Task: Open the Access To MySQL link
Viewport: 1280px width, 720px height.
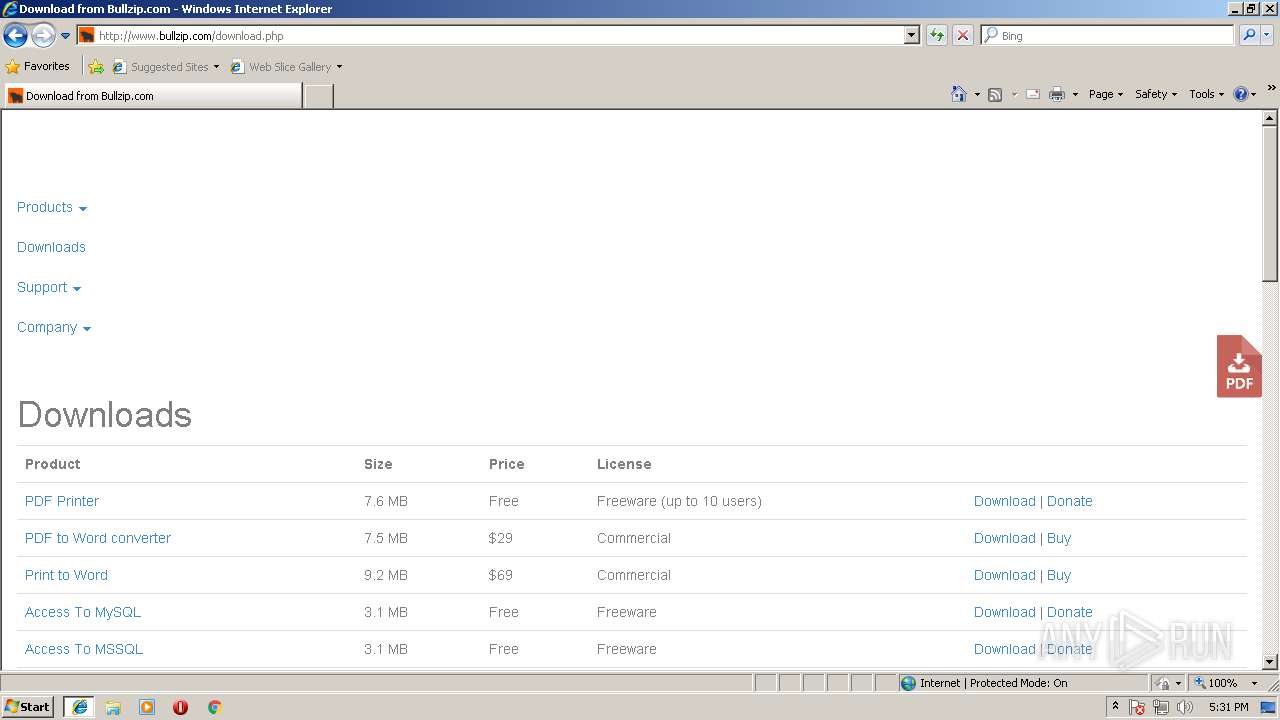Action: (83, 612)
